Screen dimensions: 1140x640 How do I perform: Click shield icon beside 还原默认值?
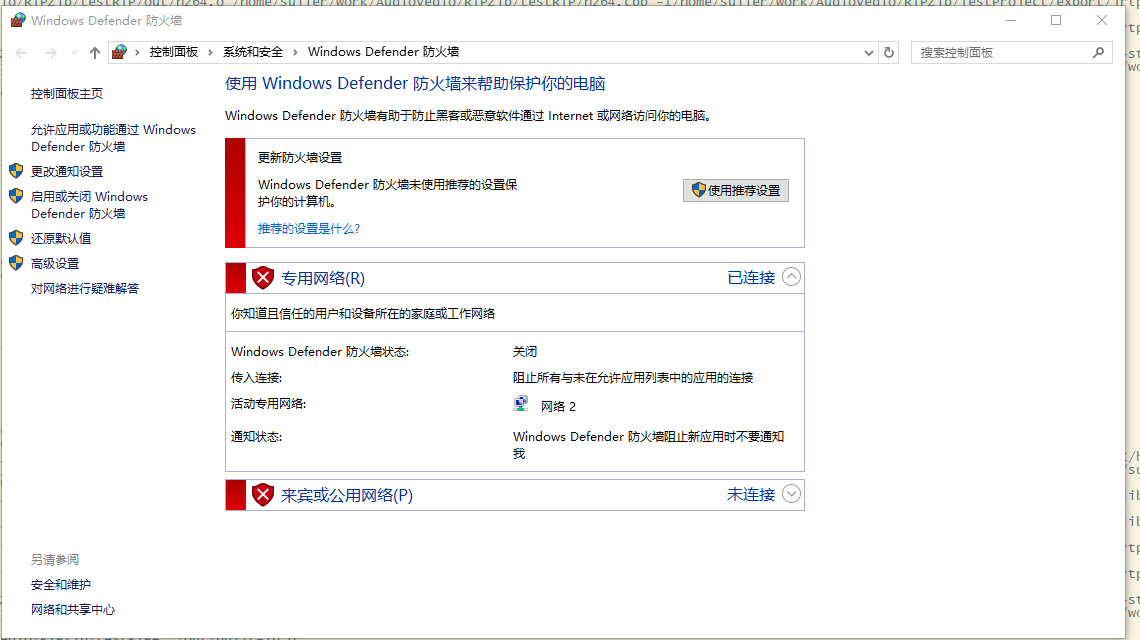tap(16, 238)
